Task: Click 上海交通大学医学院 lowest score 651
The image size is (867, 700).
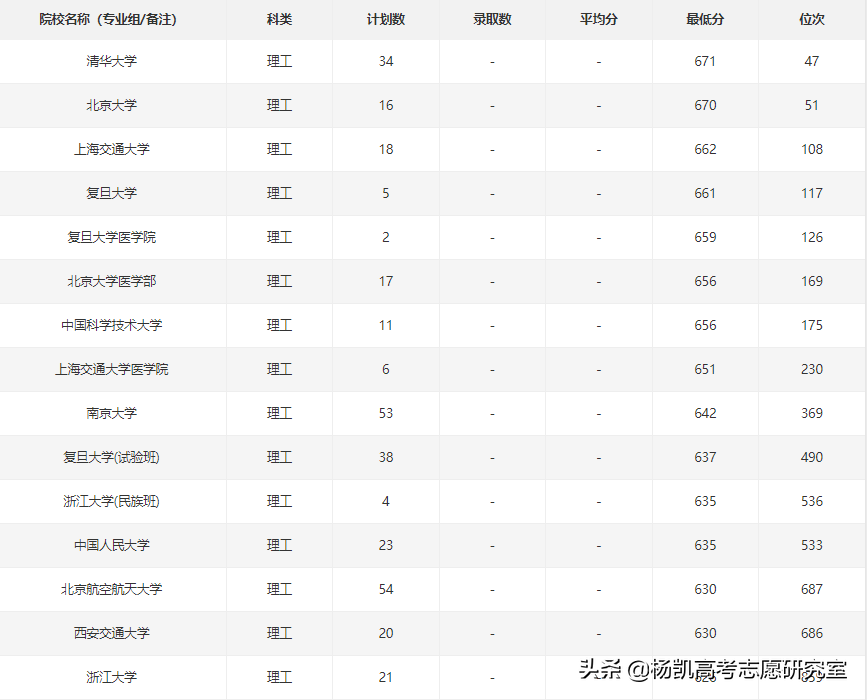Action: pos(705,369)
